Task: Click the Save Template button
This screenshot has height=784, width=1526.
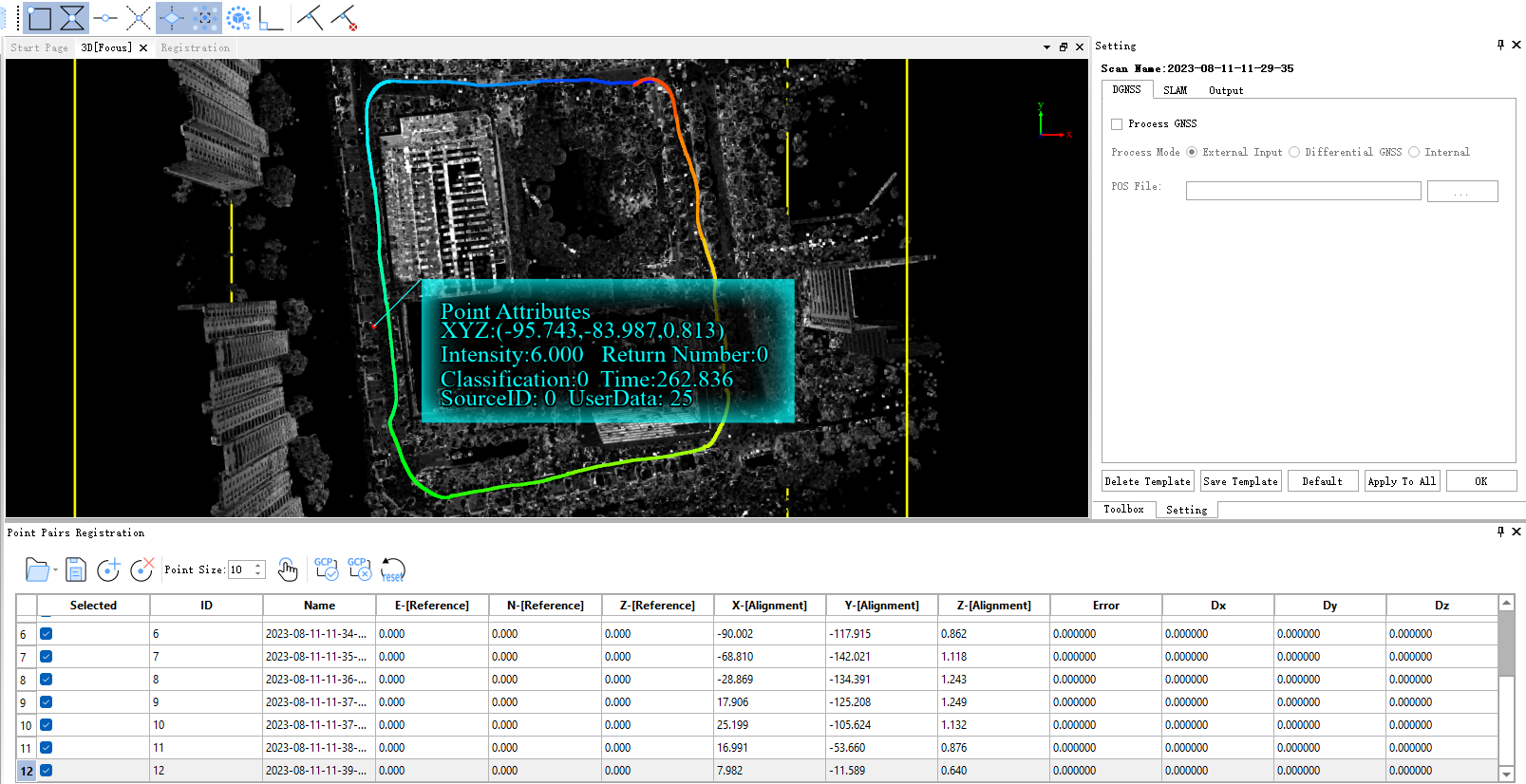Action: click(1240, 481)
